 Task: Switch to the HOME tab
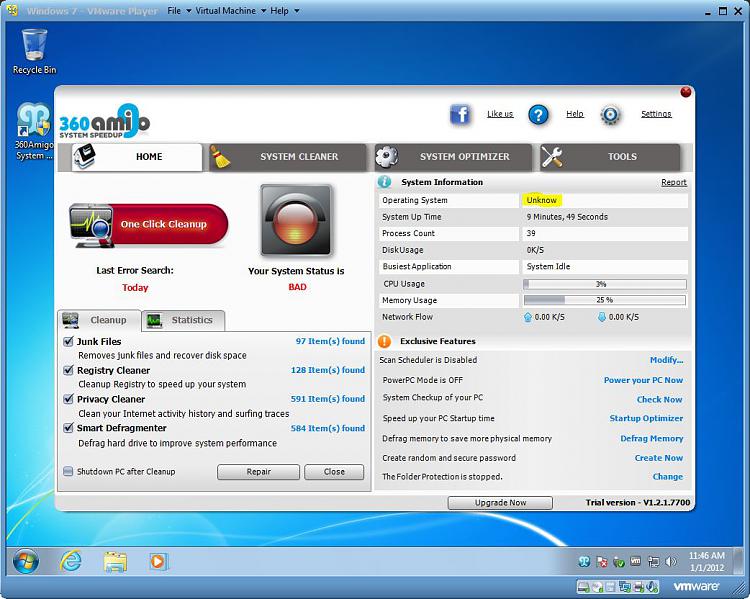pos(137,157)
